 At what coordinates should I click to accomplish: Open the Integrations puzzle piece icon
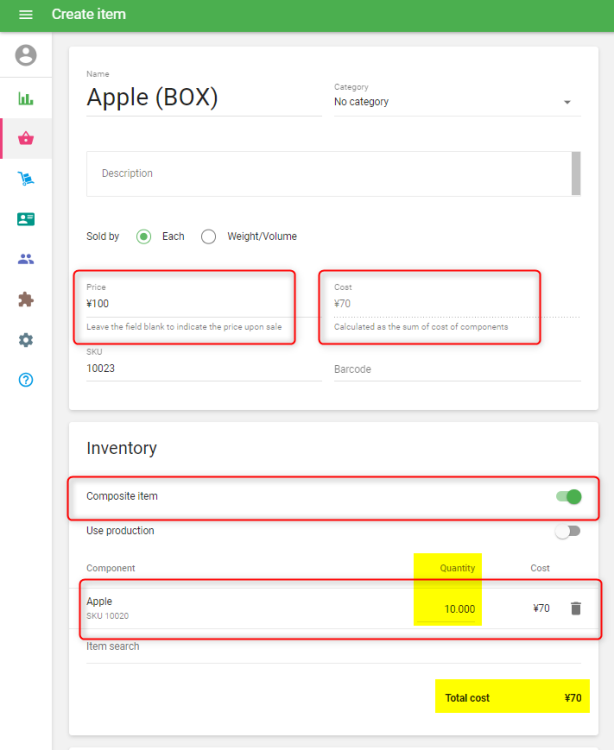click(26, 299)
